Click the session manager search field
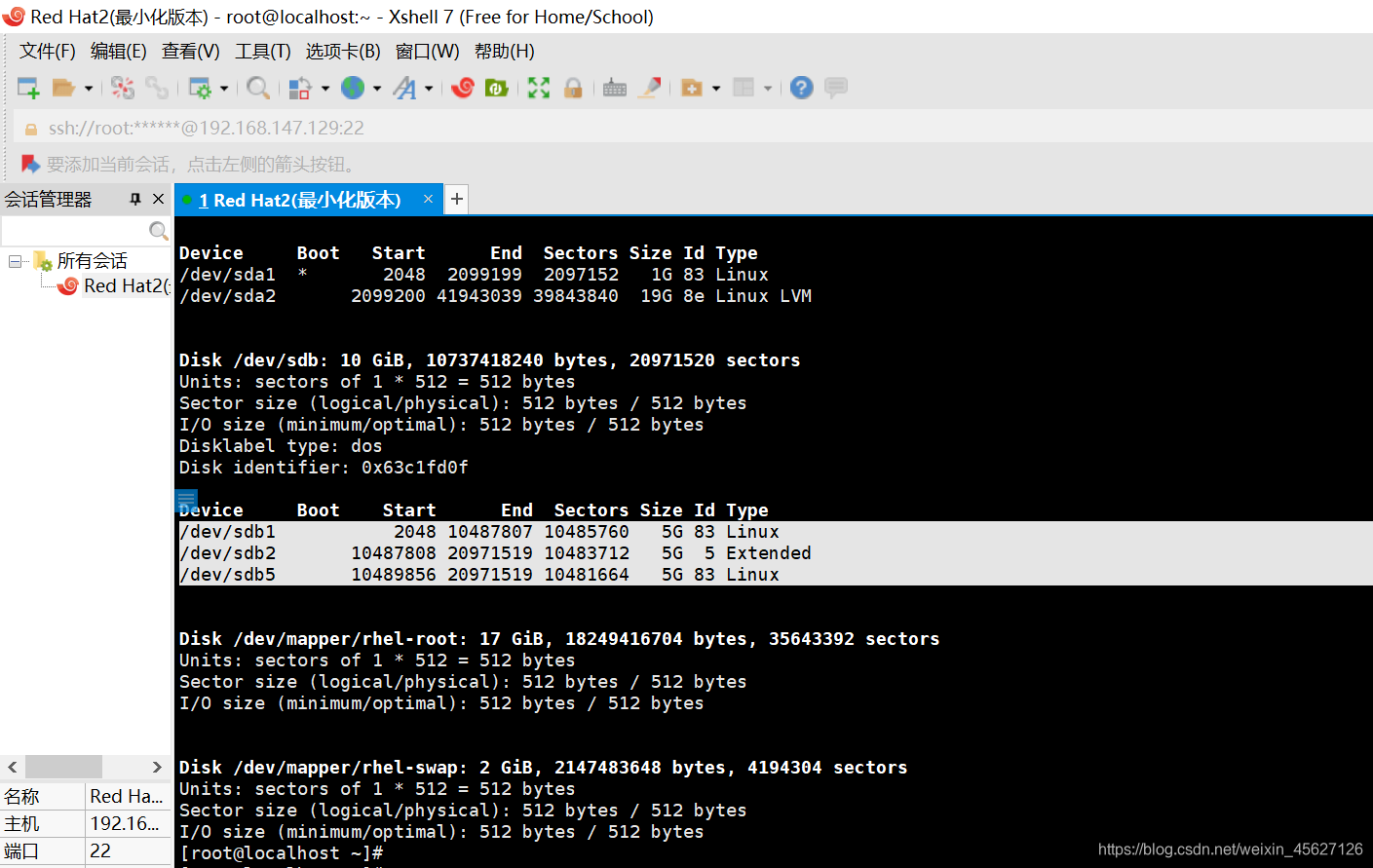This screenshot has width=1373, height=868. (74, 231)
